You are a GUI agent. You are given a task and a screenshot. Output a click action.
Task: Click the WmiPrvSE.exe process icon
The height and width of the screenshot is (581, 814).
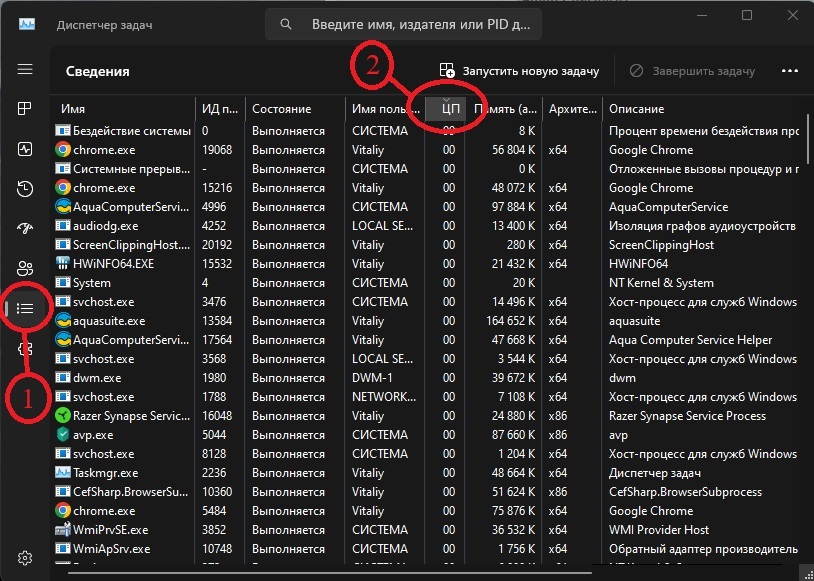click(63, 530)
